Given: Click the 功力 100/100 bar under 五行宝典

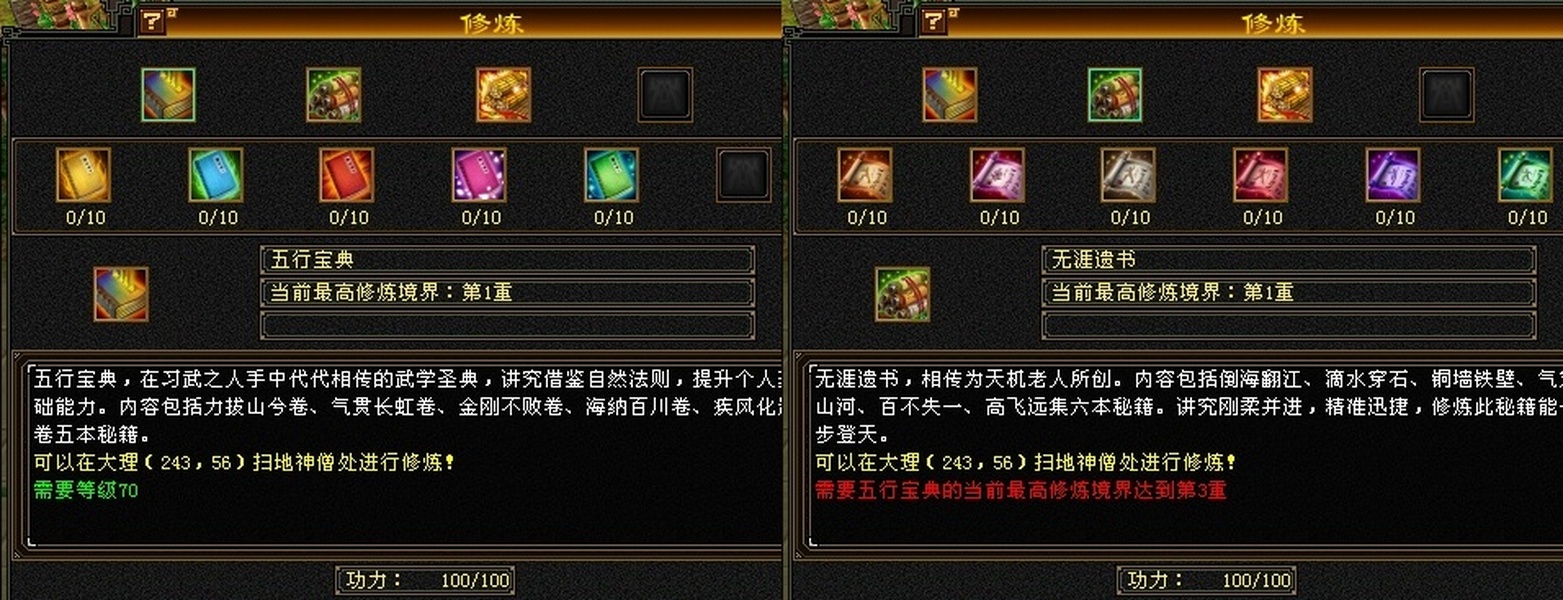Looking at the screenshot, I should click(x=427, y=580).
